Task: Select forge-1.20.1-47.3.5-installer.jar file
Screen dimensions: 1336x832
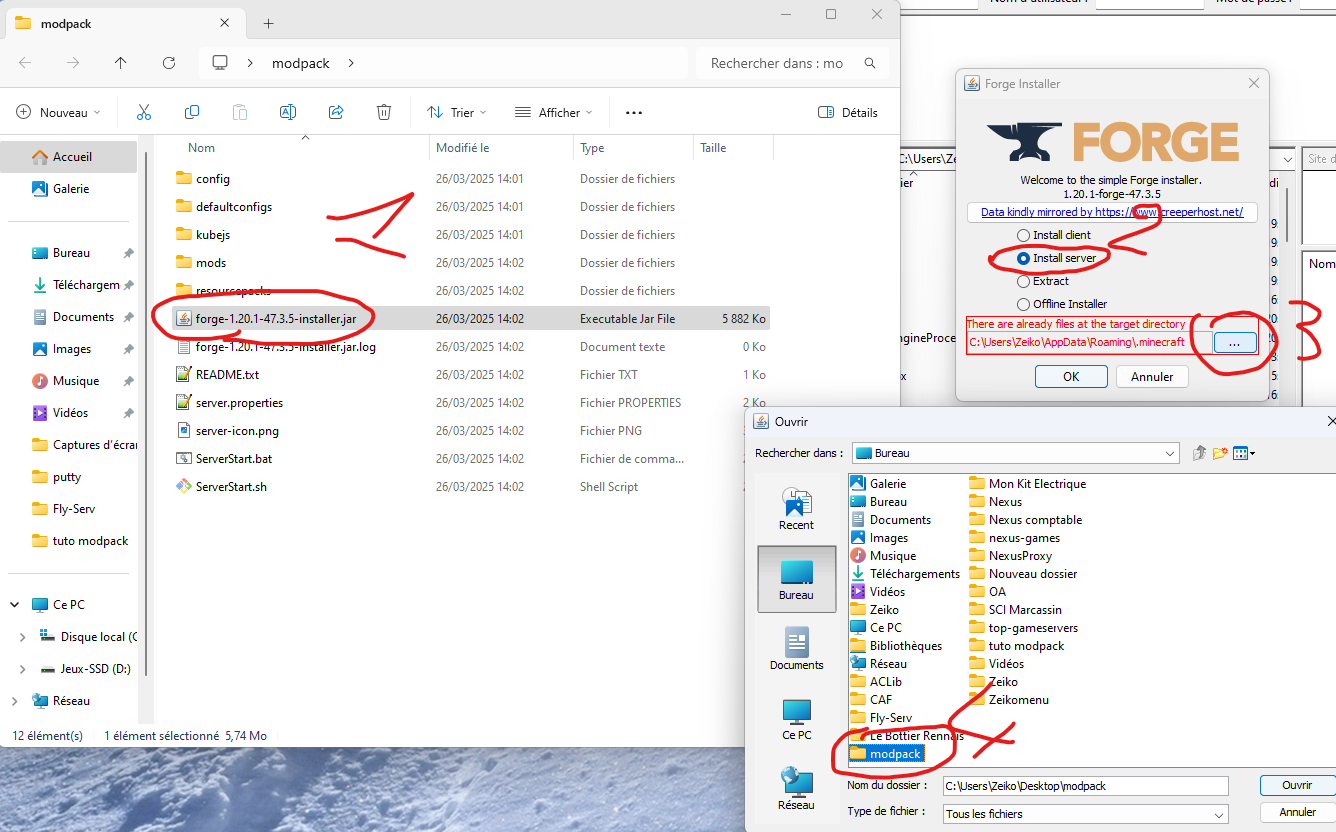Action: point(470,319)
